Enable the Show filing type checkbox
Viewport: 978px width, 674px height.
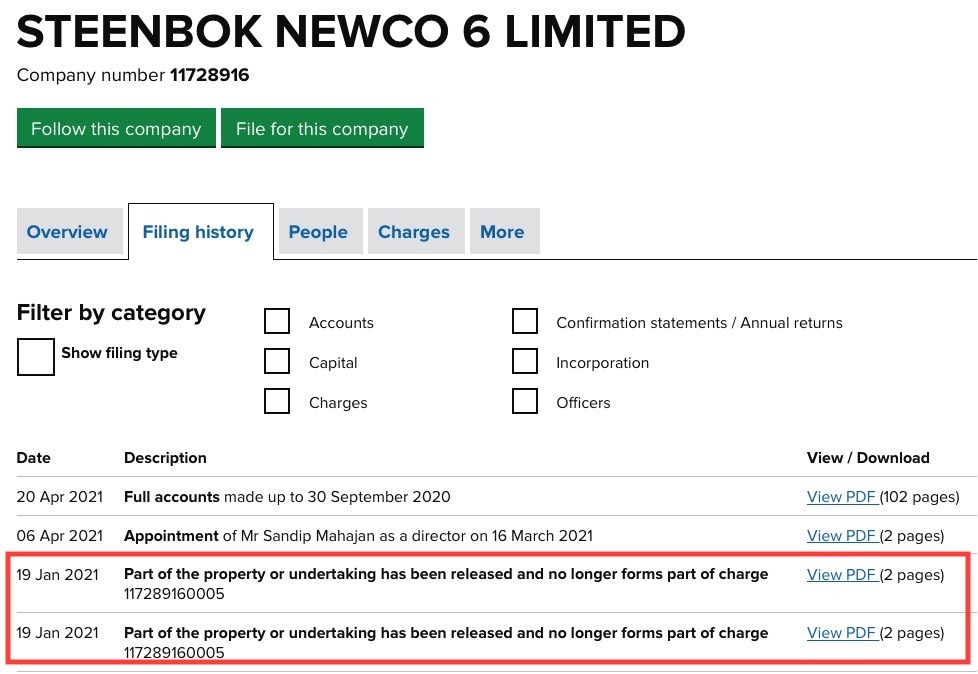click(36, 357)
